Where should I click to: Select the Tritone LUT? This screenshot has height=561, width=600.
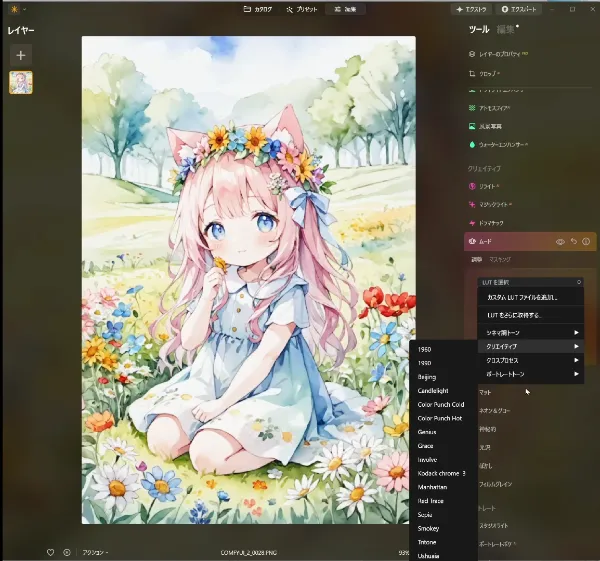pyautogui.click(x=443, y=542)
